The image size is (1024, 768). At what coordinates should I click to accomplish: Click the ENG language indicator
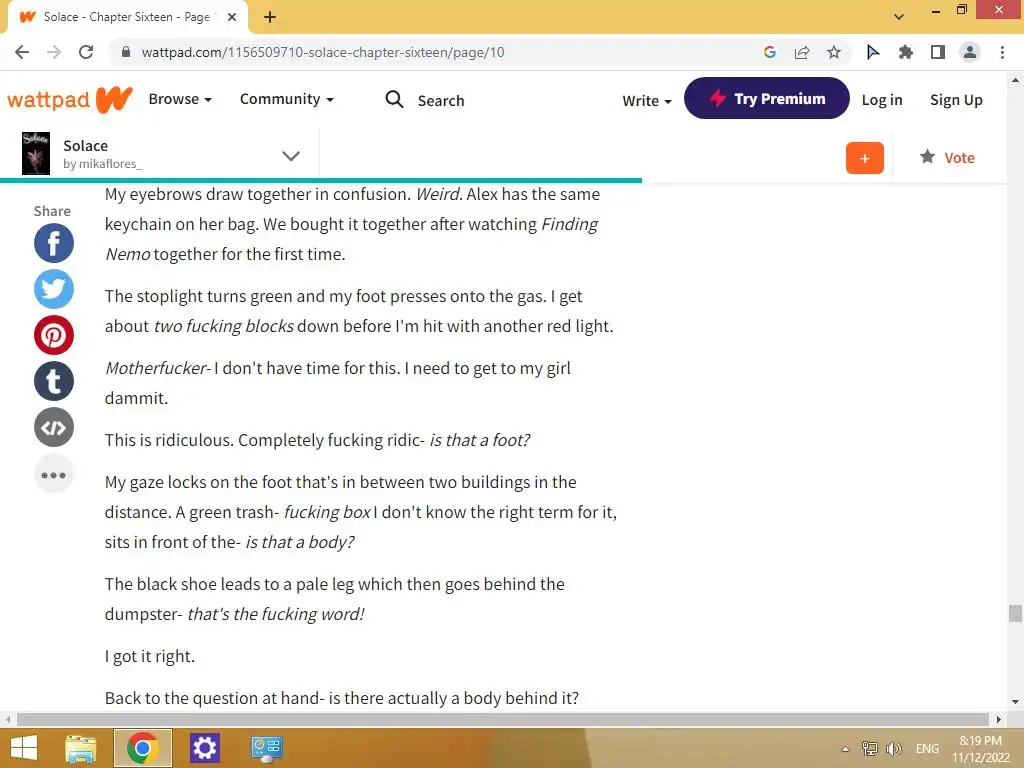[x=927, y=748]
